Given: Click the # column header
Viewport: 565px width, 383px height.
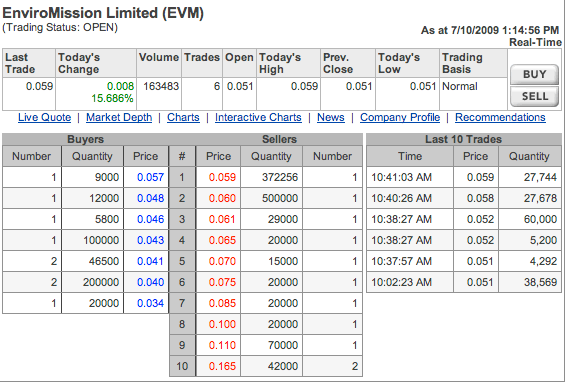Looking at the screenshot, I should click(182, 156).
